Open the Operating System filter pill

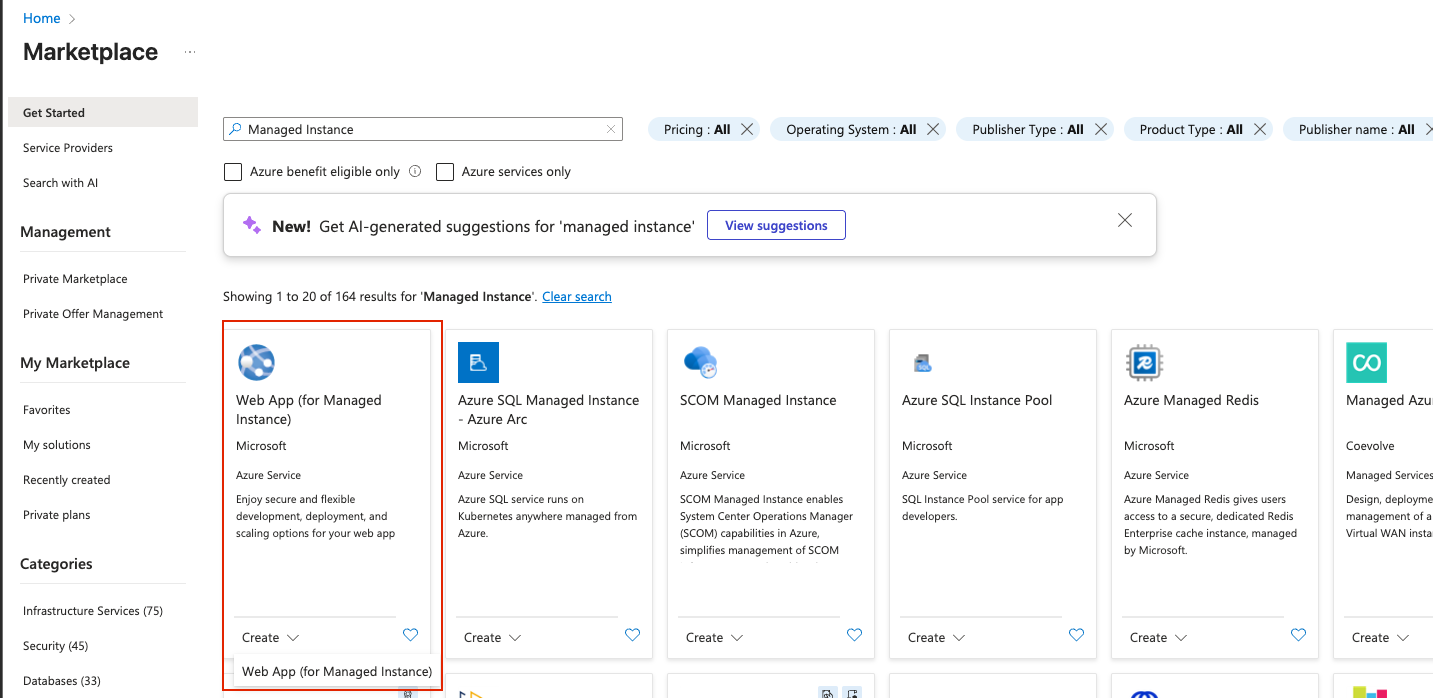point(850,129)
